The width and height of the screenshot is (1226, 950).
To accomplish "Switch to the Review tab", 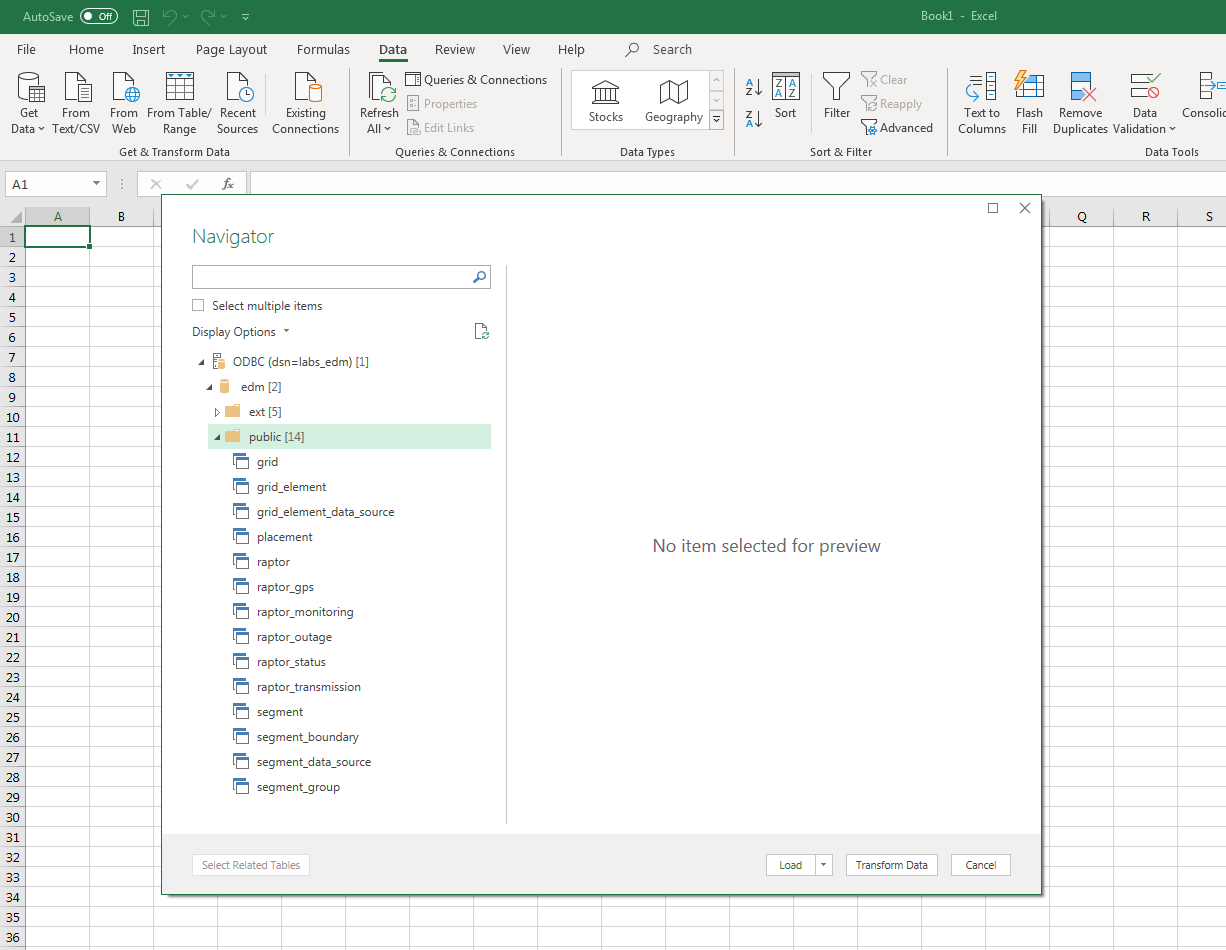I will pyautogui.click(x=455, y=50).
